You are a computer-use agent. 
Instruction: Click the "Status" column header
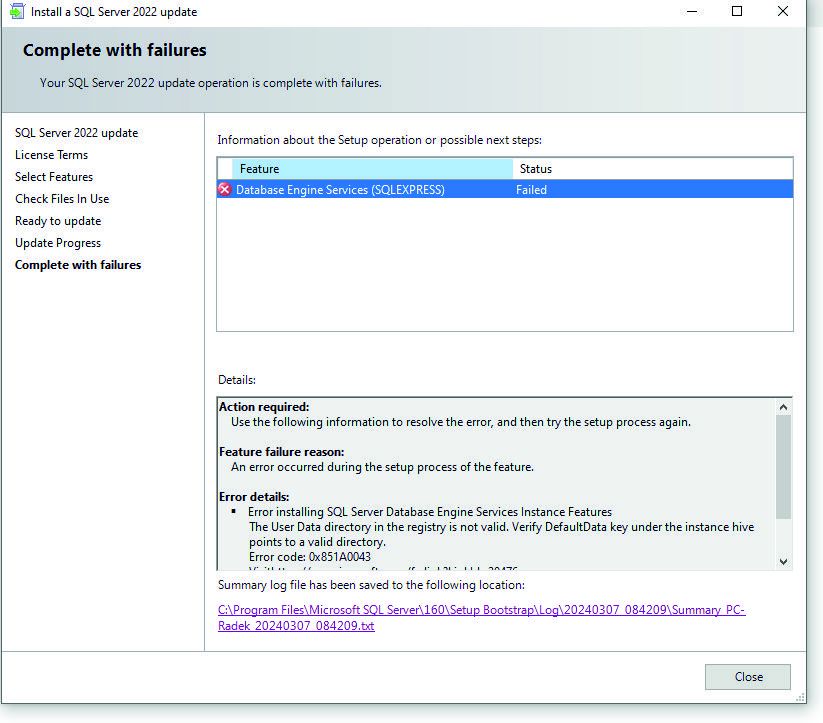tap(535, 168)
